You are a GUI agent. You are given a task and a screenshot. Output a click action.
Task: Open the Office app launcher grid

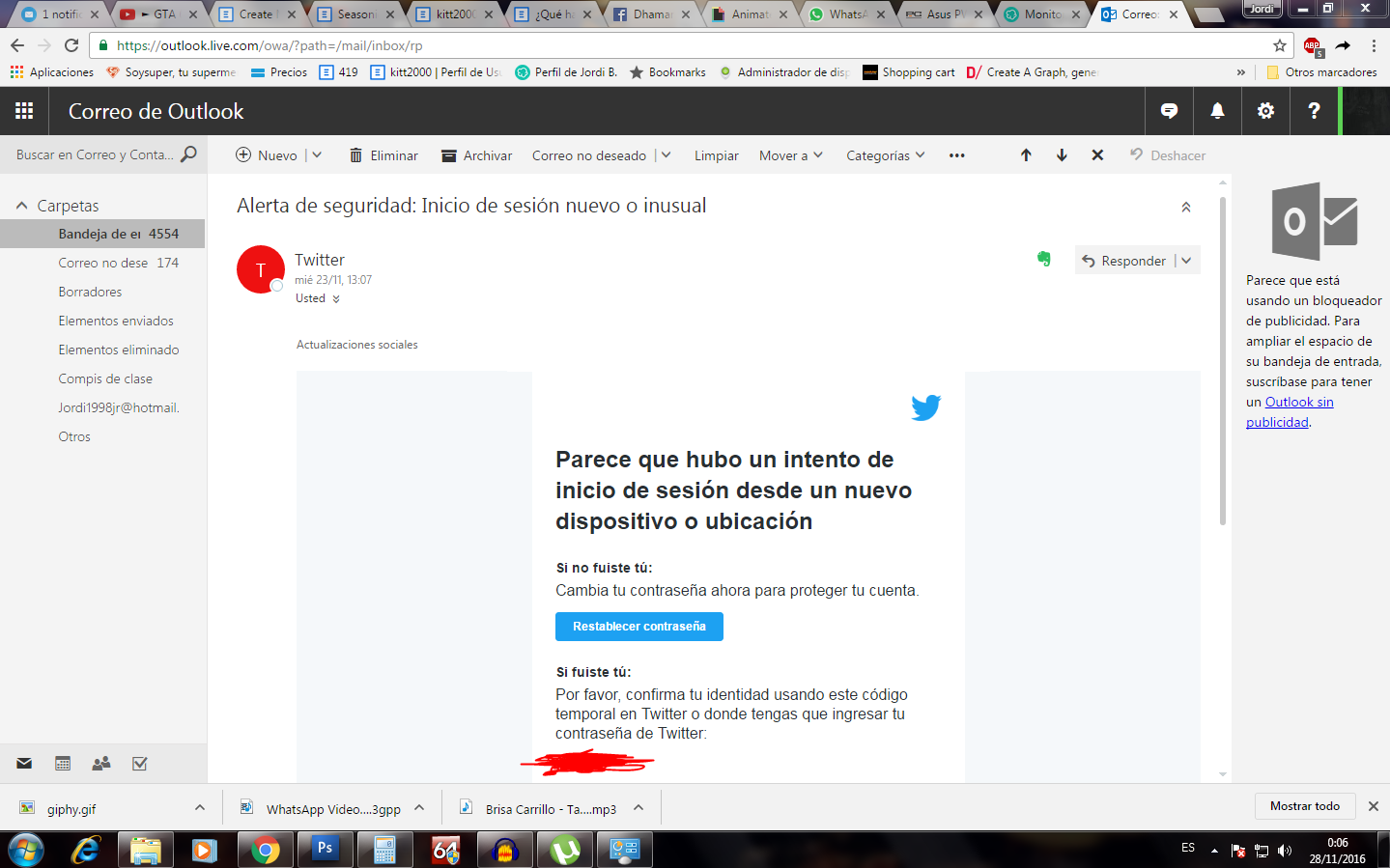click(24, 111)
